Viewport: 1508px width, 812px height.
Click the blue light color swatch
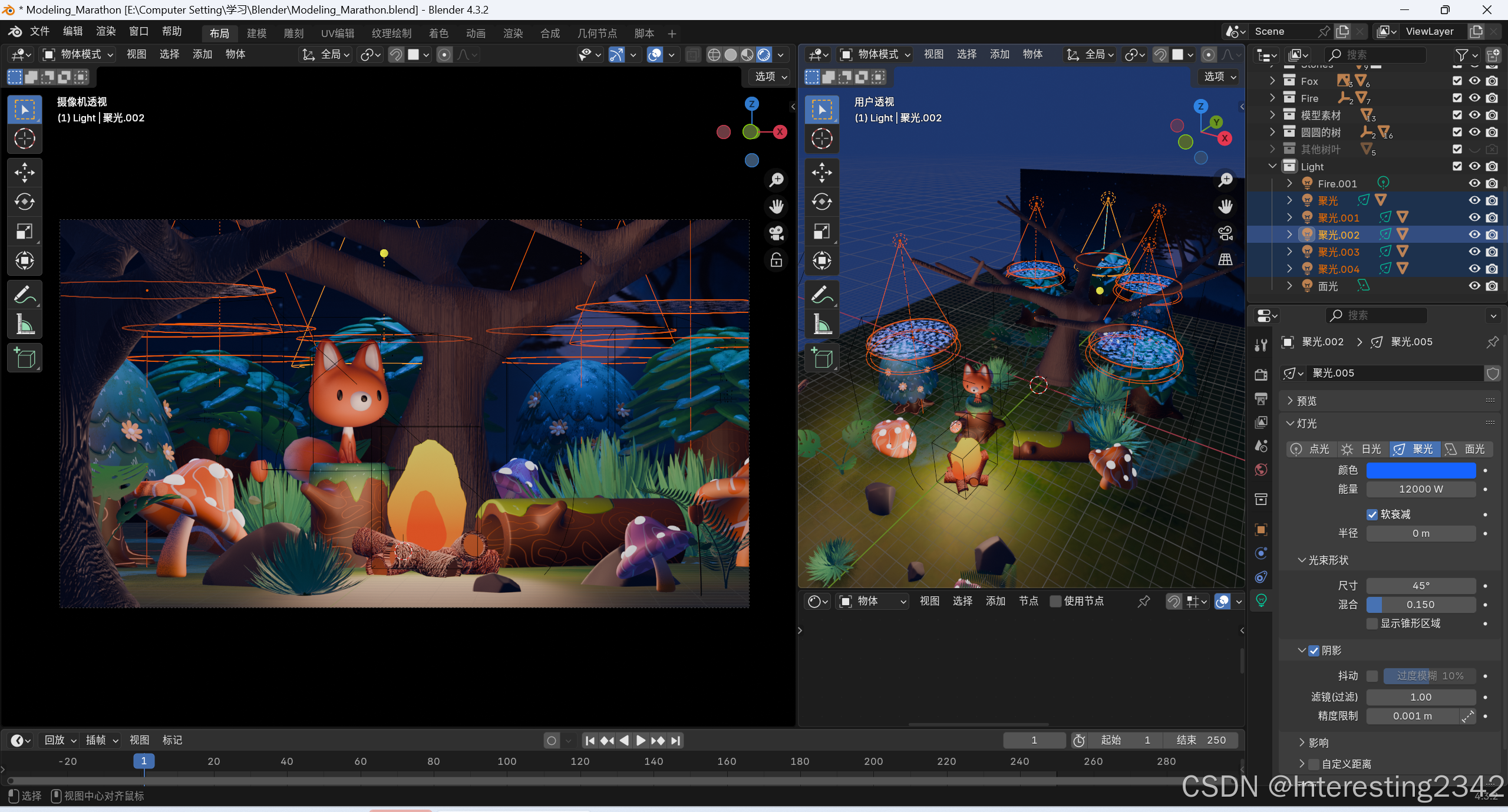1420,470
